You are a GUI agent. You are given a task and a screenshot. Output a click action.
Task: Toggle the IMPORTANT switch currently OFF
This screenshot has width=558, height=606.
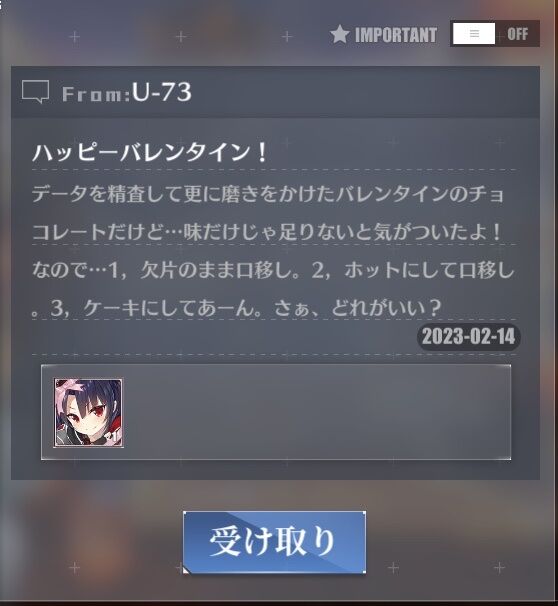click(x=495, y=34)
